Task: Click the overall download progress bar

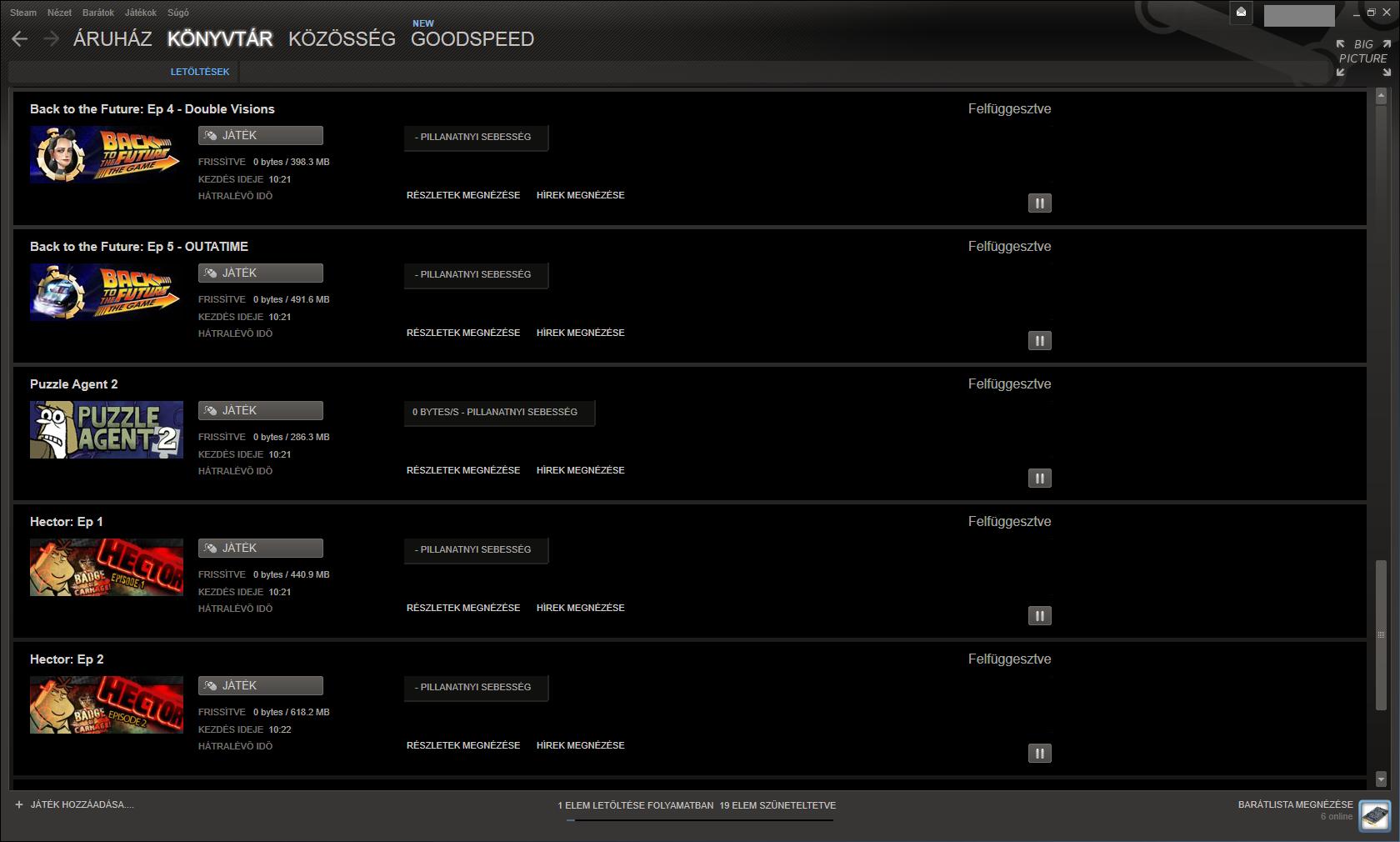Action: 700,820
